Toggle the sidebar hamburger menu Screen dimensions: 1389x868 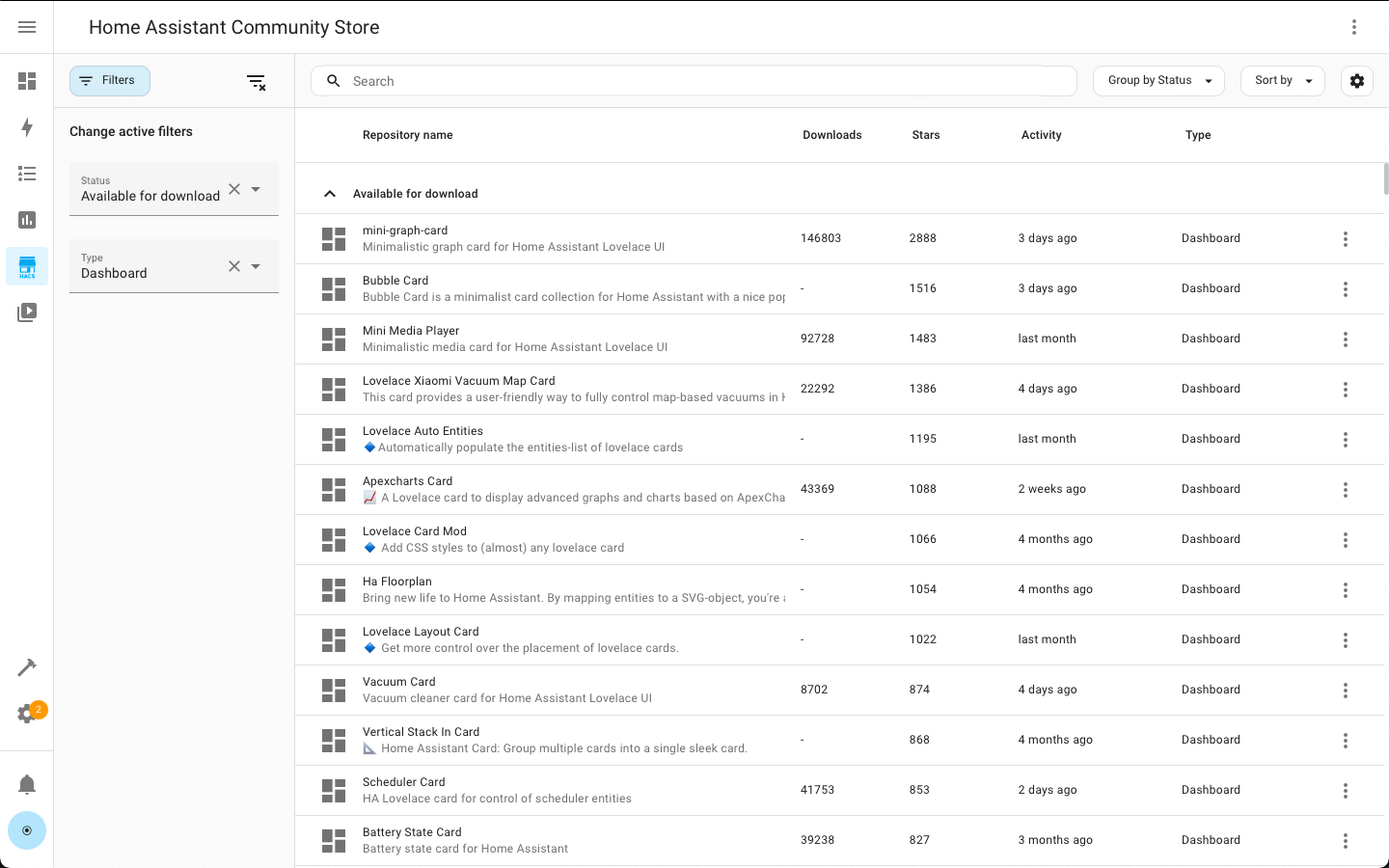coord(27,26)
